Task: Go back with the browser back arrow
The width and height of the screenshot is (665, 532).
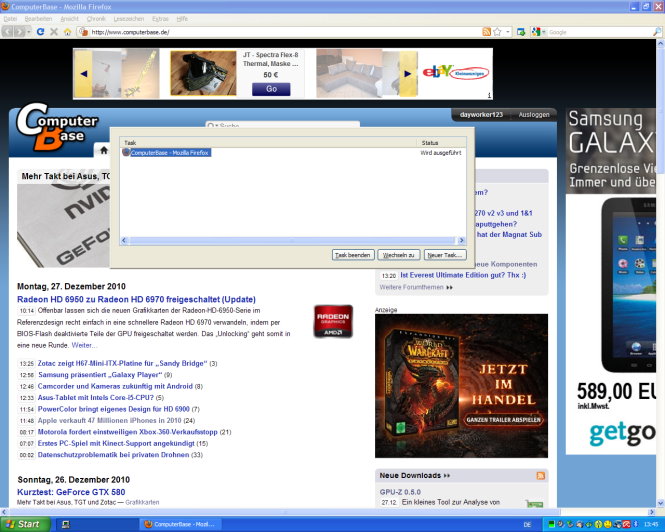Action: pyautogui.click(x=7, y=32)
